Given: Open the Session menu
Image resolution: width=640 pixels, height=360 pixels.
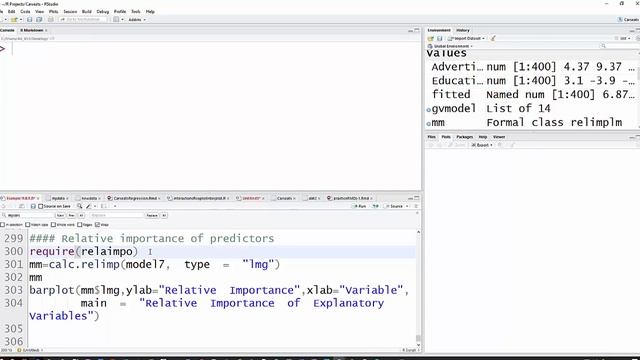Looking at the screenshot, I should 70,11.
